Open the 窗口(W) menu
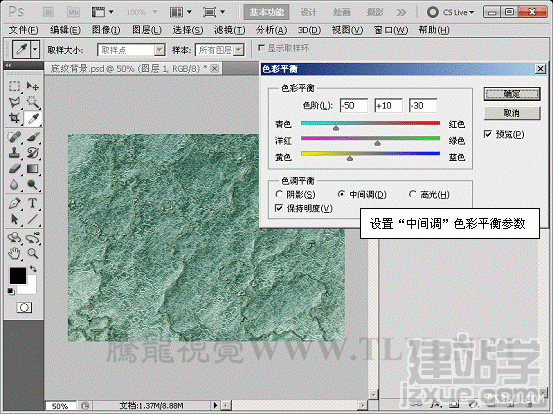The width and height of the screenshot is (553, 414). 391,30
